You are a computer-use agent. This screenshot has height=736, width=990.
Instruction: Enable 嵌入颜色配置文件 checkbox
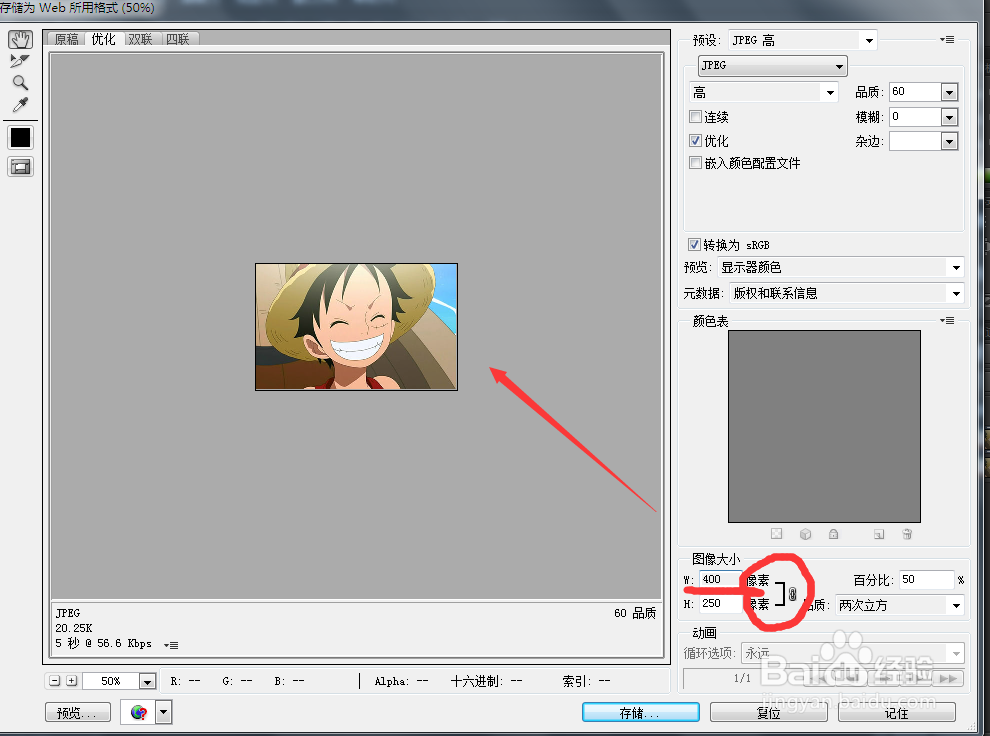695,163
